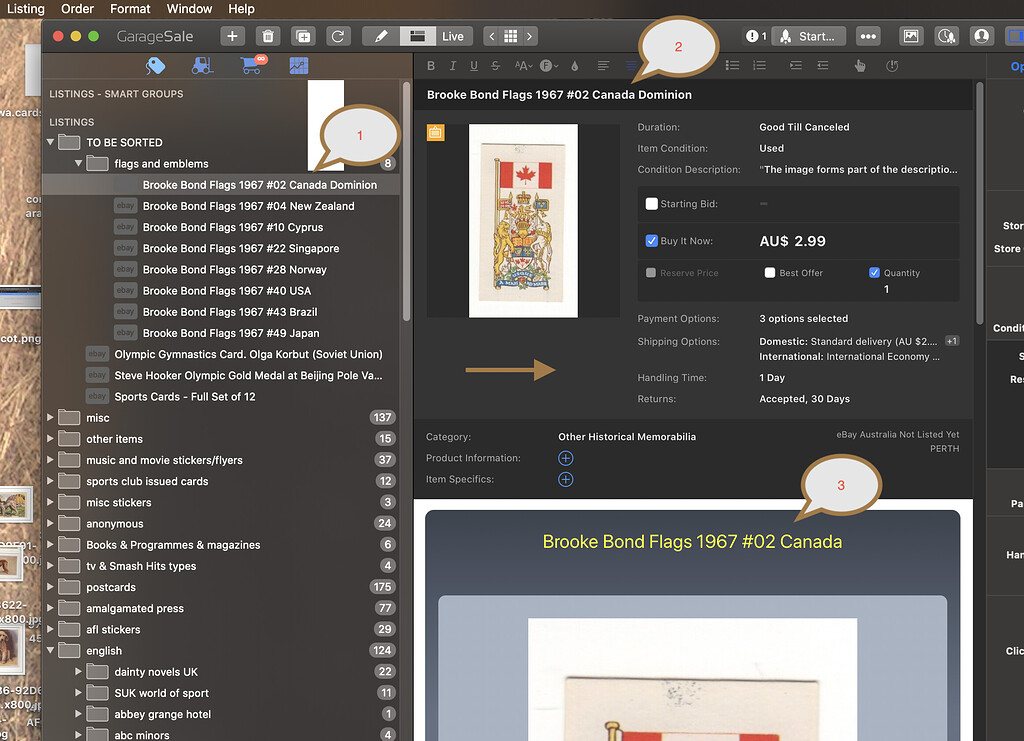Refresh listings with the circular arrow icon
The height and width of the screenshot is (741, 1024).
click(x=338, y=36)
